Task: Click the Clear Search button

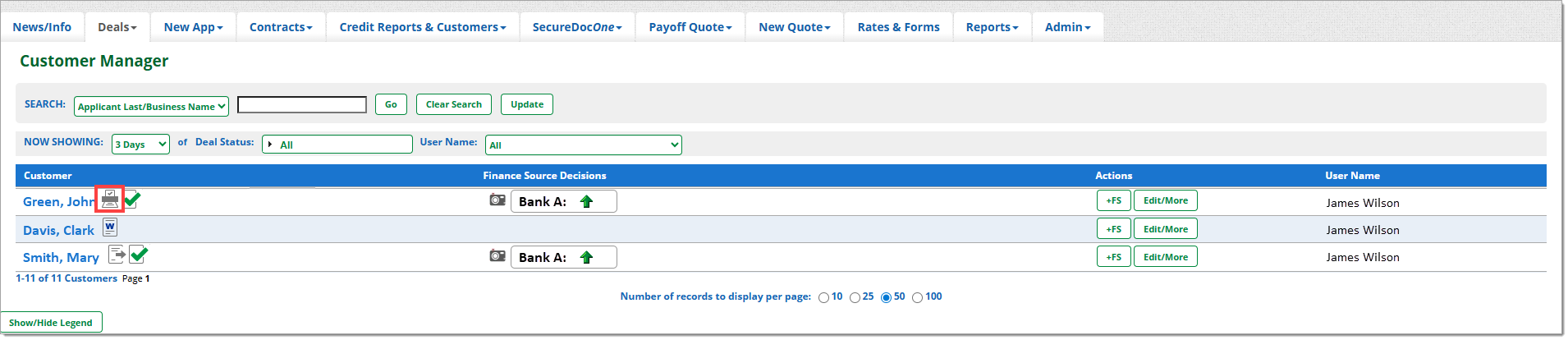Action: point(453,104)
